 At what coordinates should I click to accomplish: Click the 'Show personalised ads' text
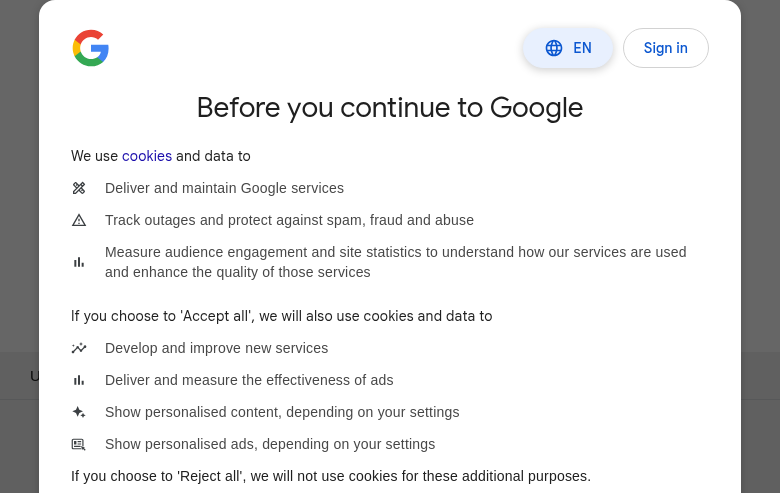[x=270, y=444]
